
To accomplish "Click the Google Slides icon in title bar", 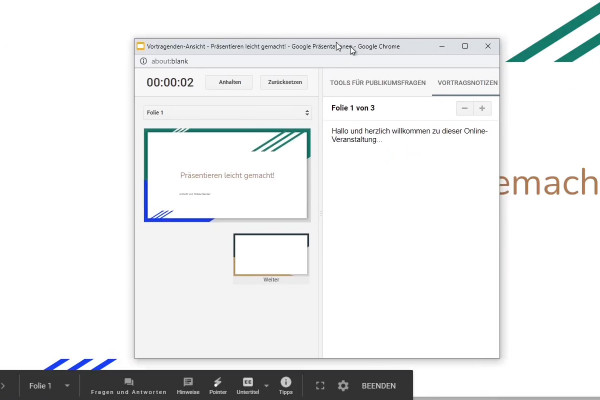I will pyautogui.click(x=141, y=46).
